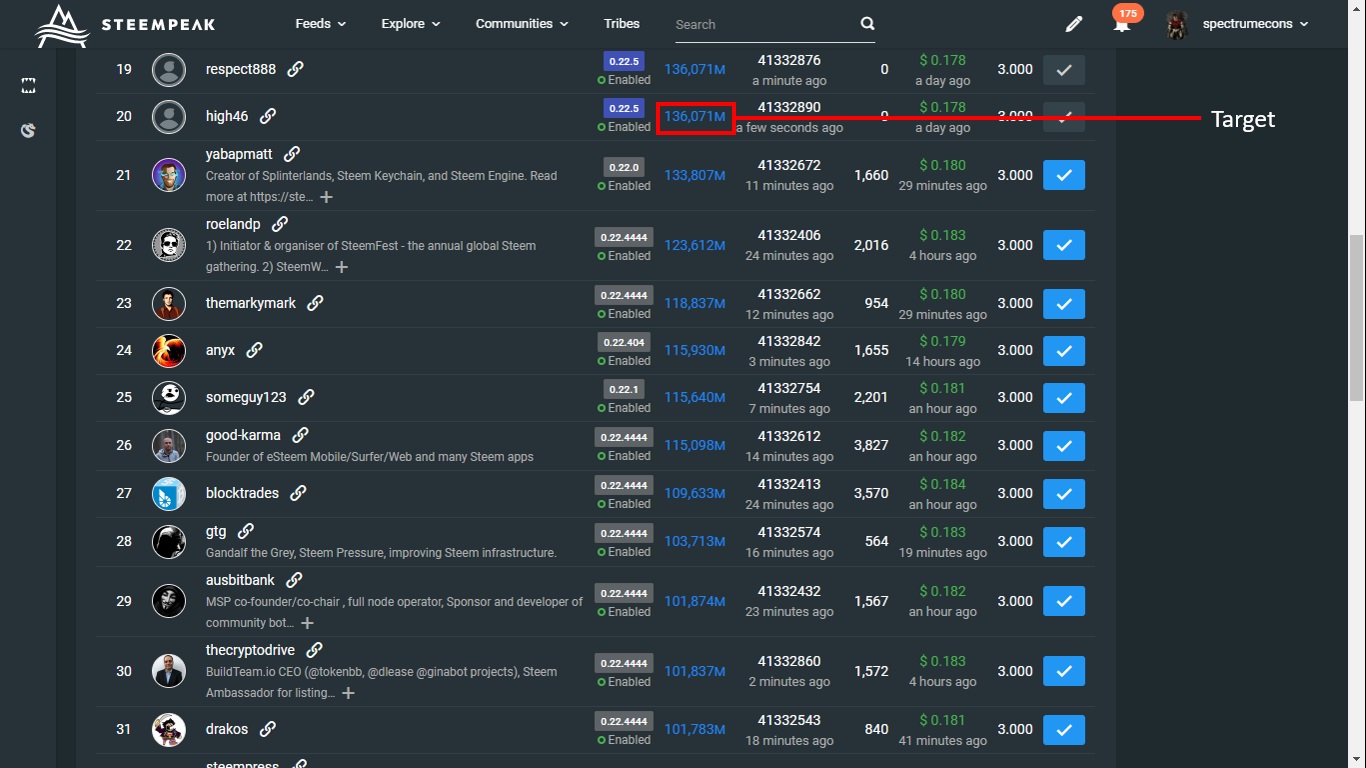Open the Feeds dropdown menu
1366x768 pixels.
point(321,23)
